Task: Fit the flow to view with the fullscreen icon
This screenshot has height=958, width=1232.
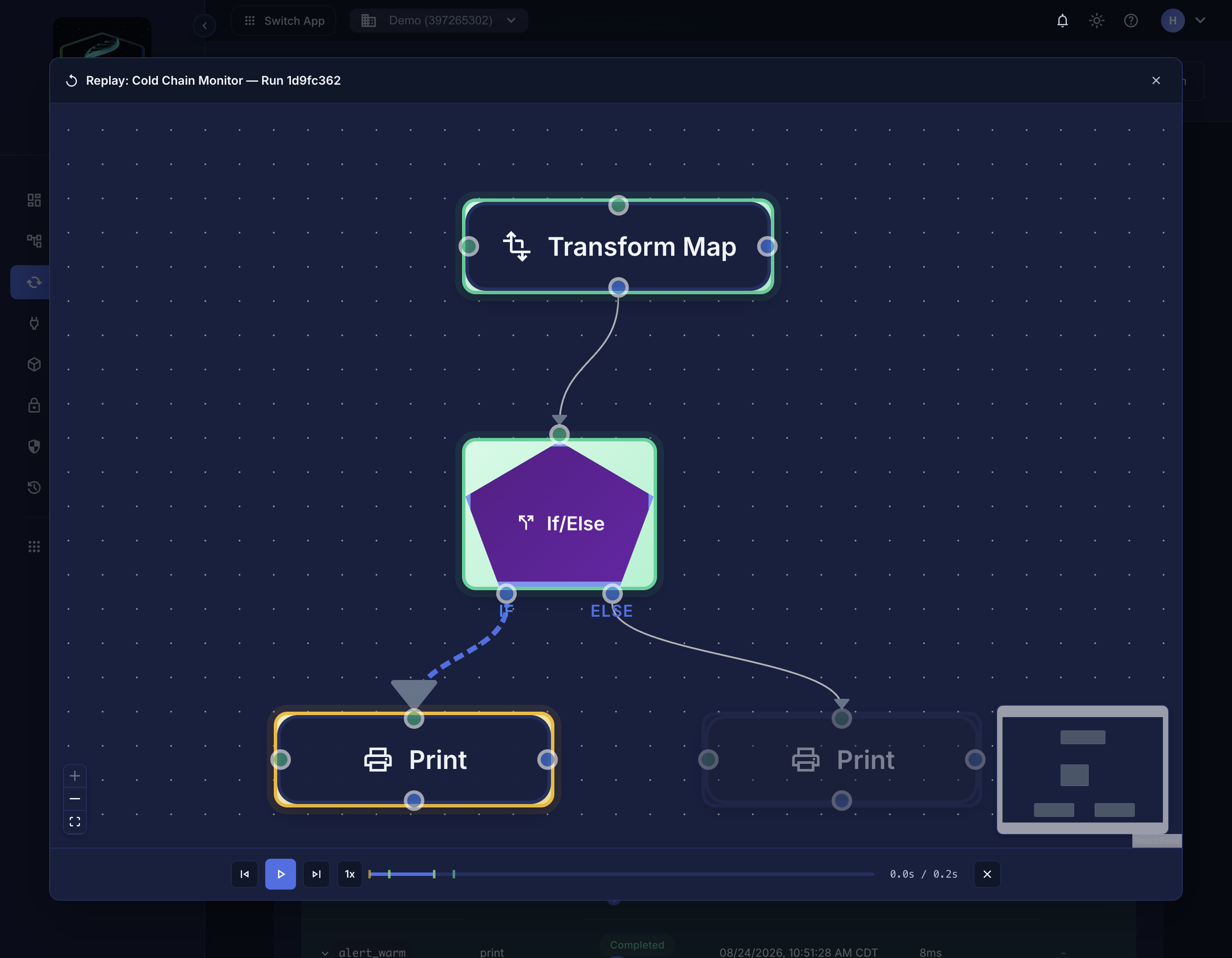Action: (75, 822)
